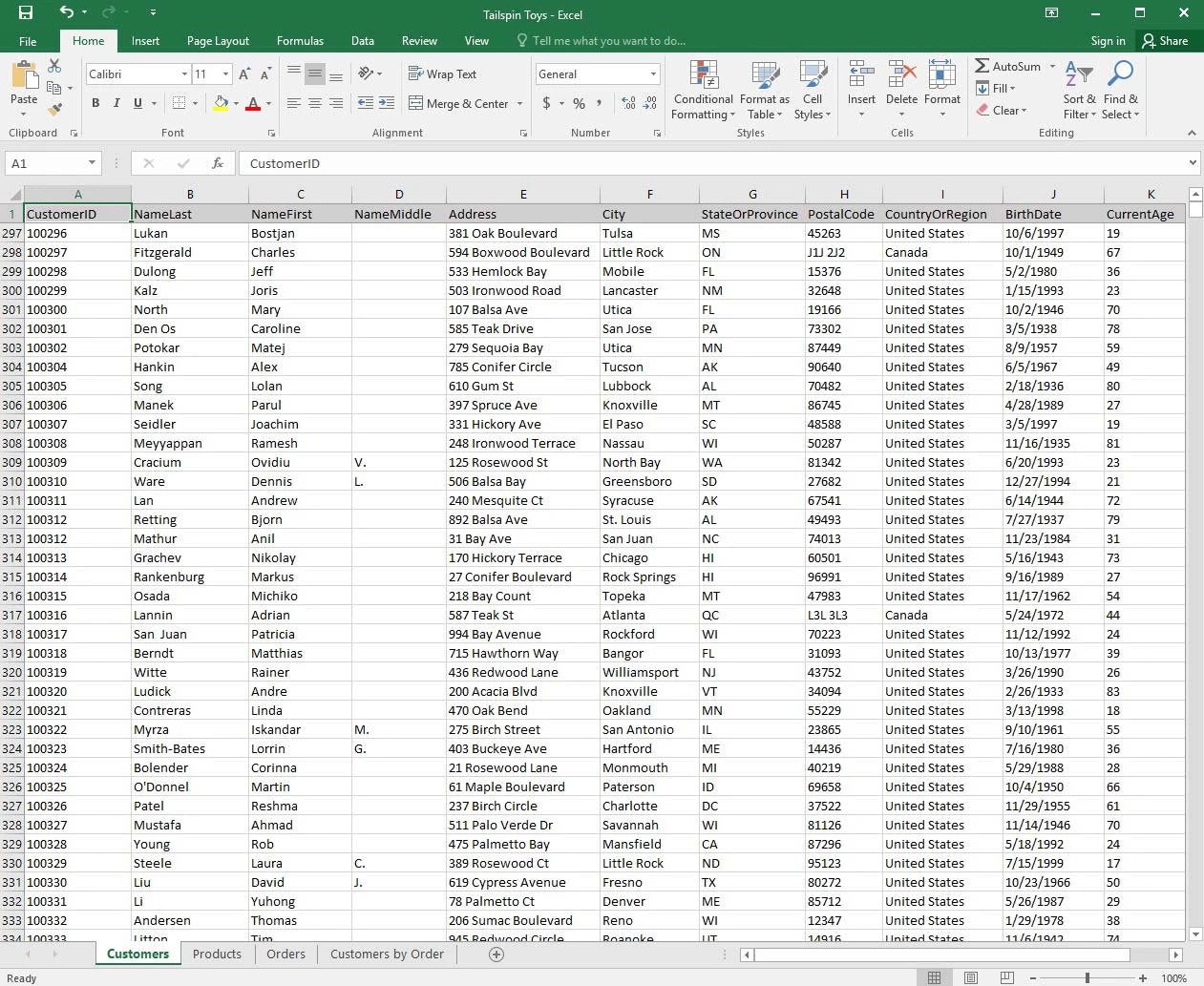This screenshot has width=1204, height=986.
Task: Apply Percent Style format
Action: (579, 103)
